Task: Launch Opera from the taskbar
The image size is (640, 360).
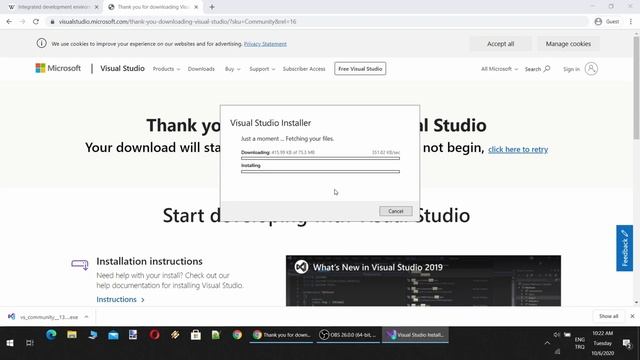Action: tap(154, 335)
